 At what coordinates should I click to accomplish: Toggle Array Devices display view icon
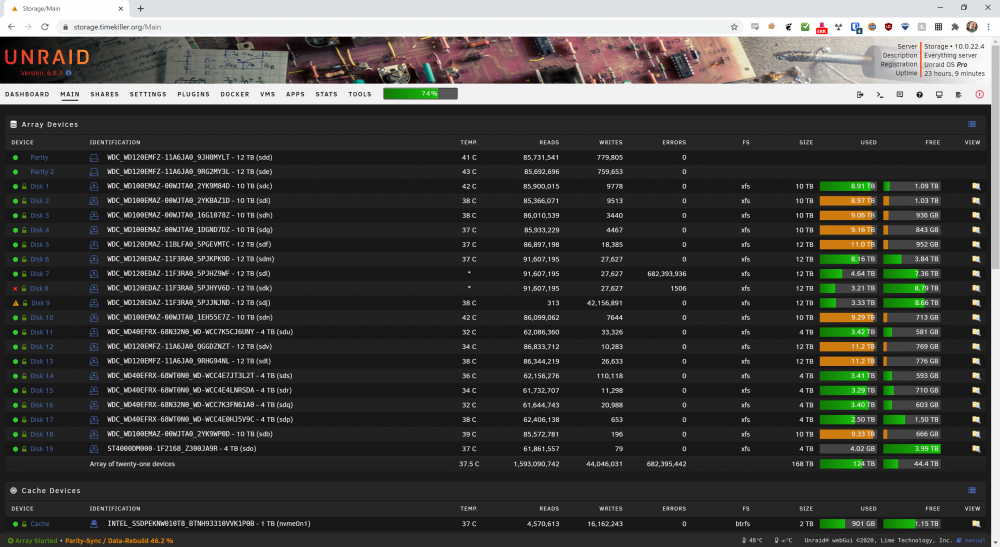click(972, 124)
